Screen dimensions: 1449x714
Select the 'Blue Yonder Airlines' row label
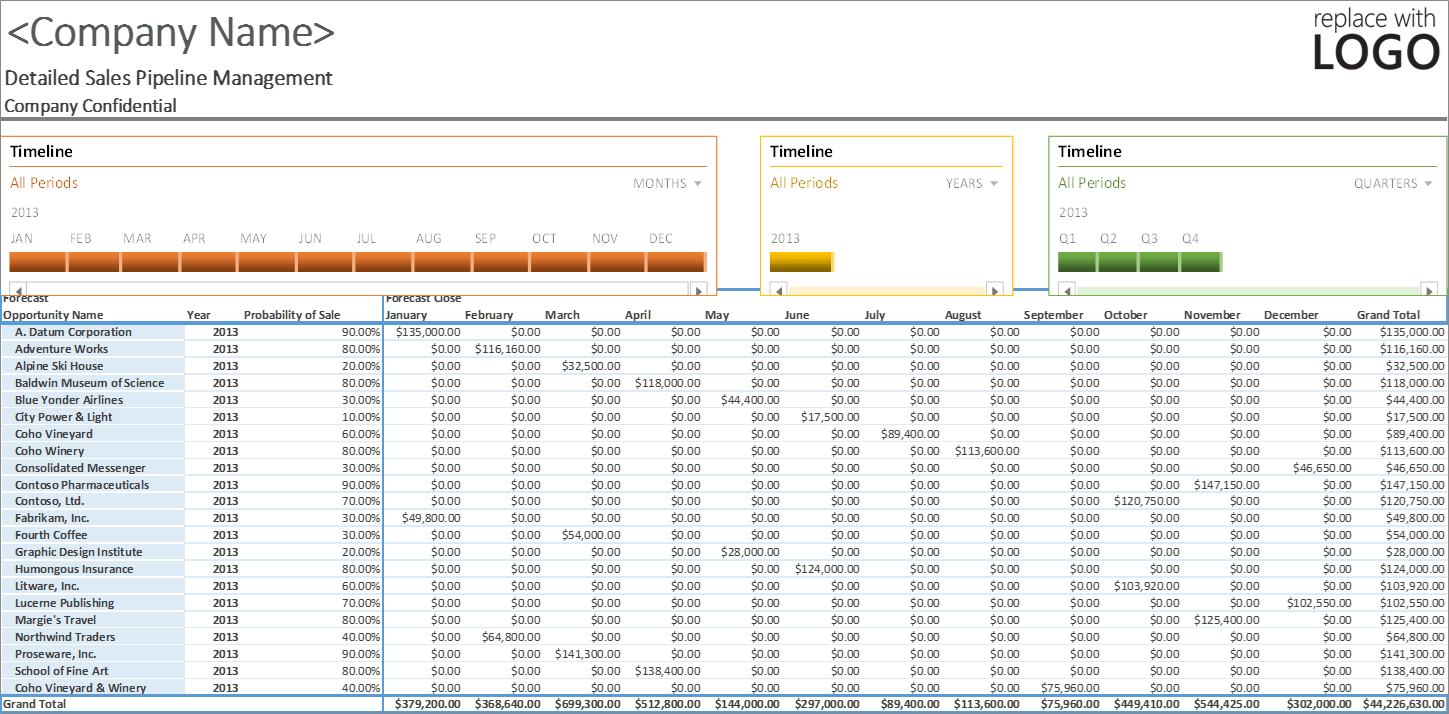coord(70,400)
